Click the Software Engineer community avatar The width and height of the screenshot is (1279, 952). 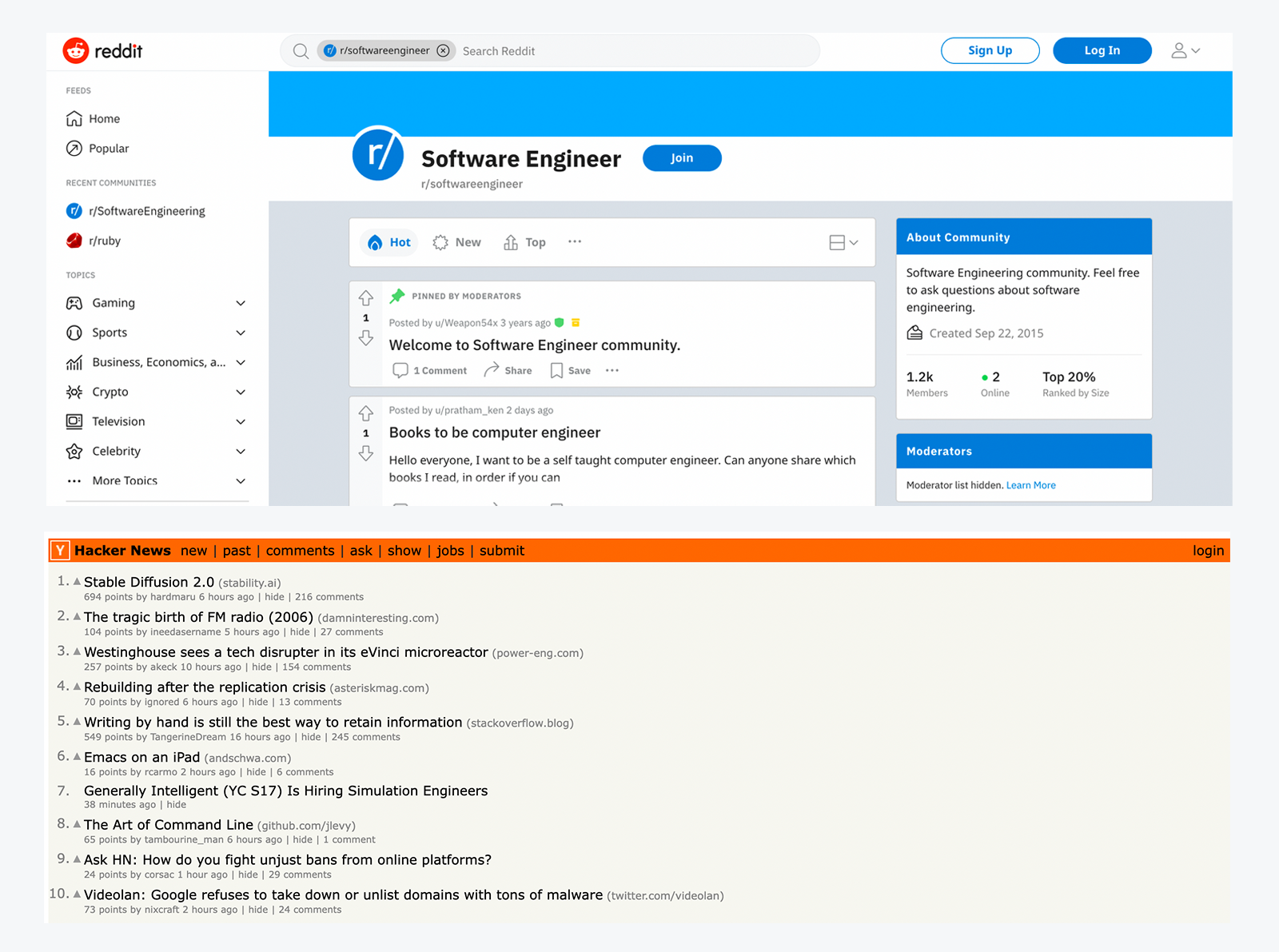click(x=378, y=153)
